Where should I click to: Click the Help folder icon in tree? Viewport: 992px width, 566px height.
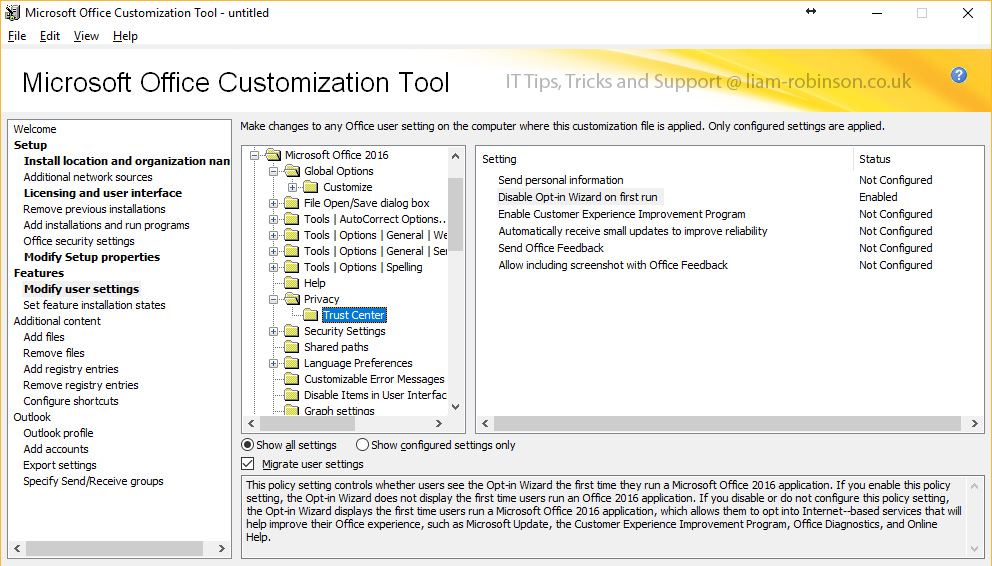click(292, 283)
